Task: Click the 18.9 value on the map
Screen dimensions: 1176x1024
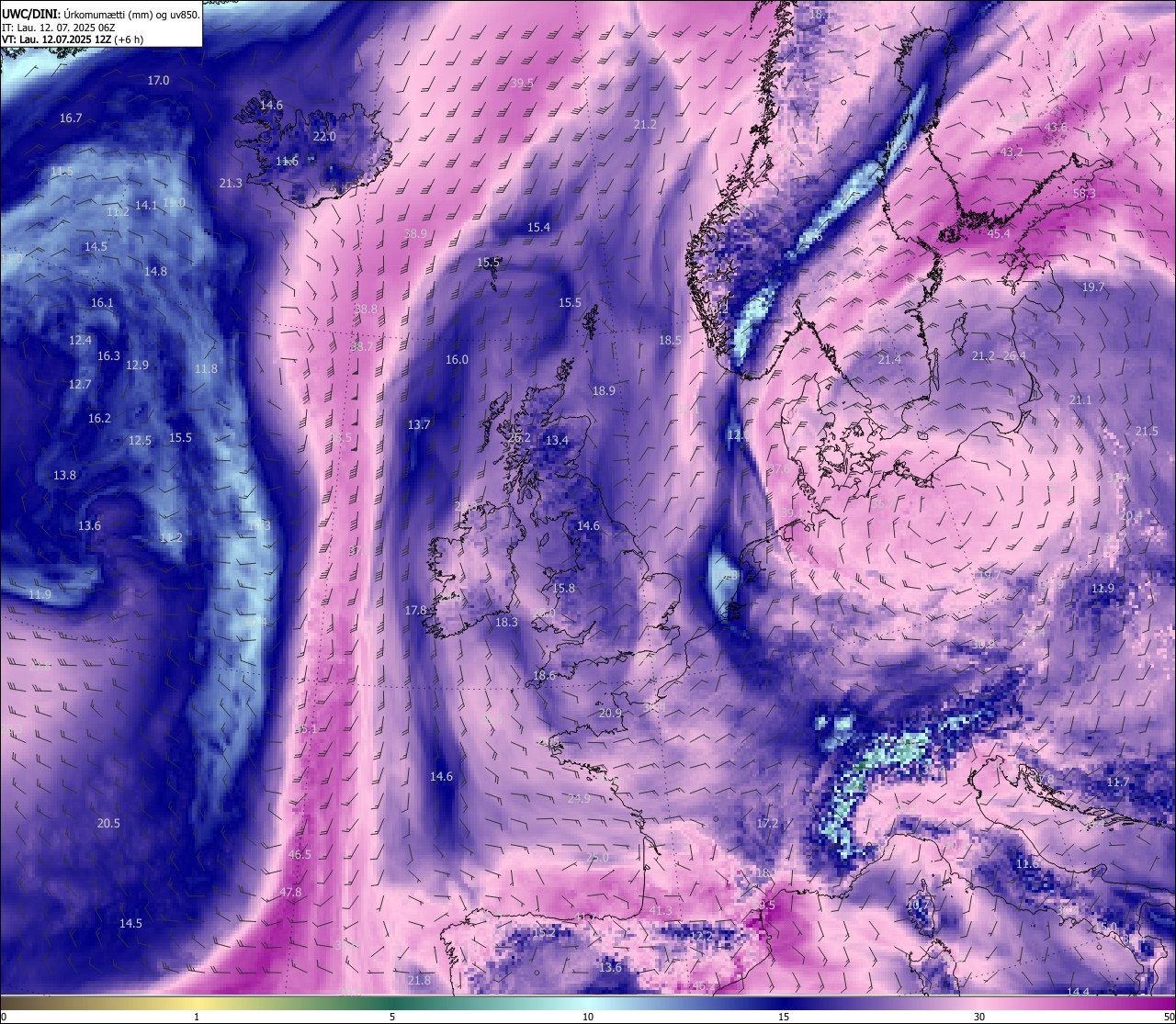Action: [x=604, y=391]
